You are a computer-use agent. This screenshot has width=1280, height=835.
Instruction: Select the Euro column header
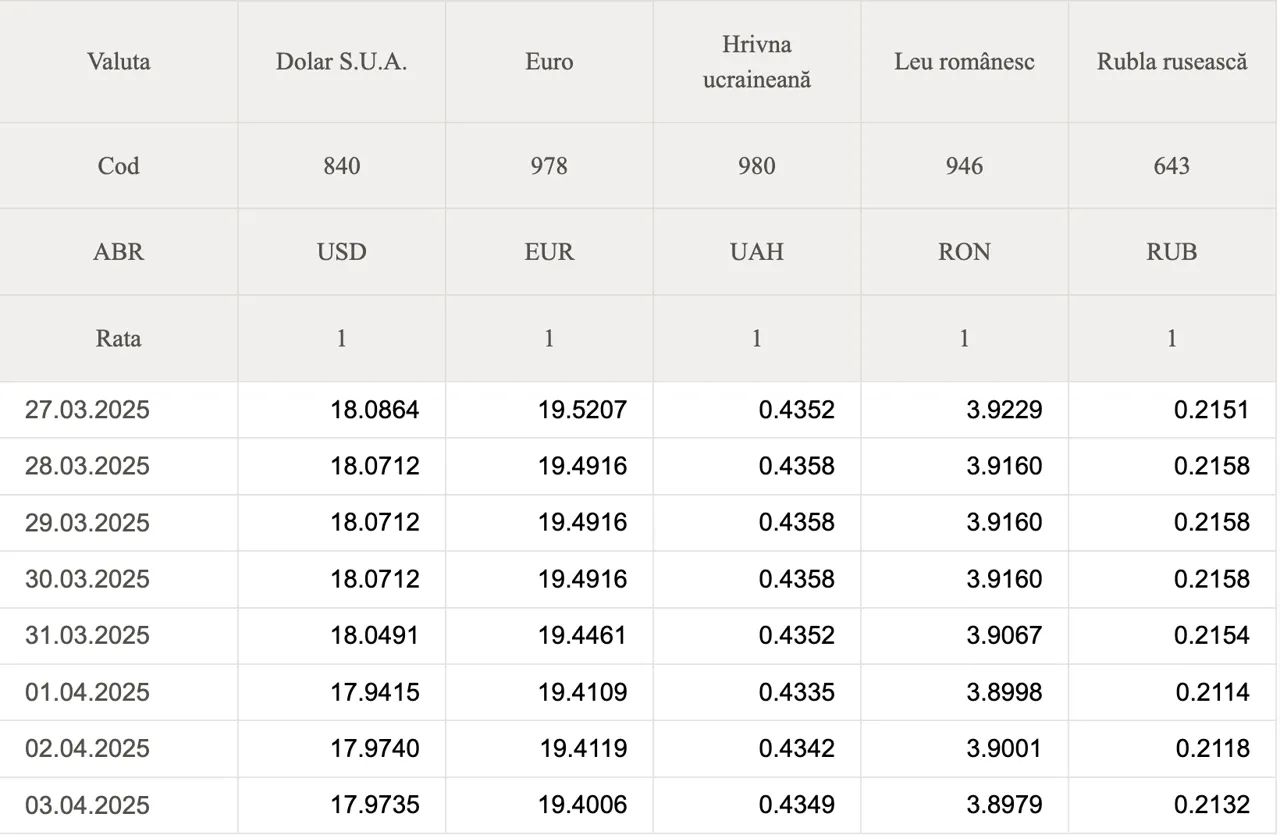click(549, 61)
